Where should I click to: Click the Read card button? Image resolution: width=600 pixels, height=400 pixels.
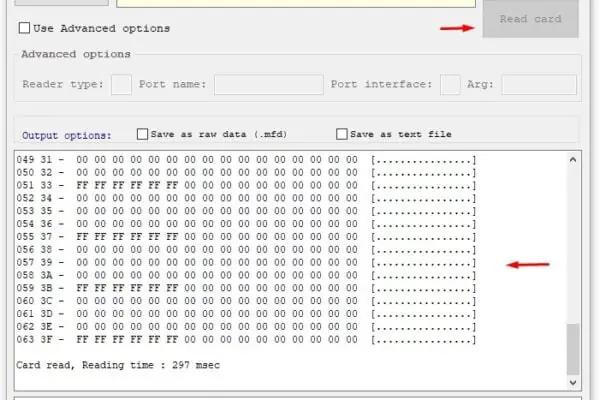click(530, 19)
